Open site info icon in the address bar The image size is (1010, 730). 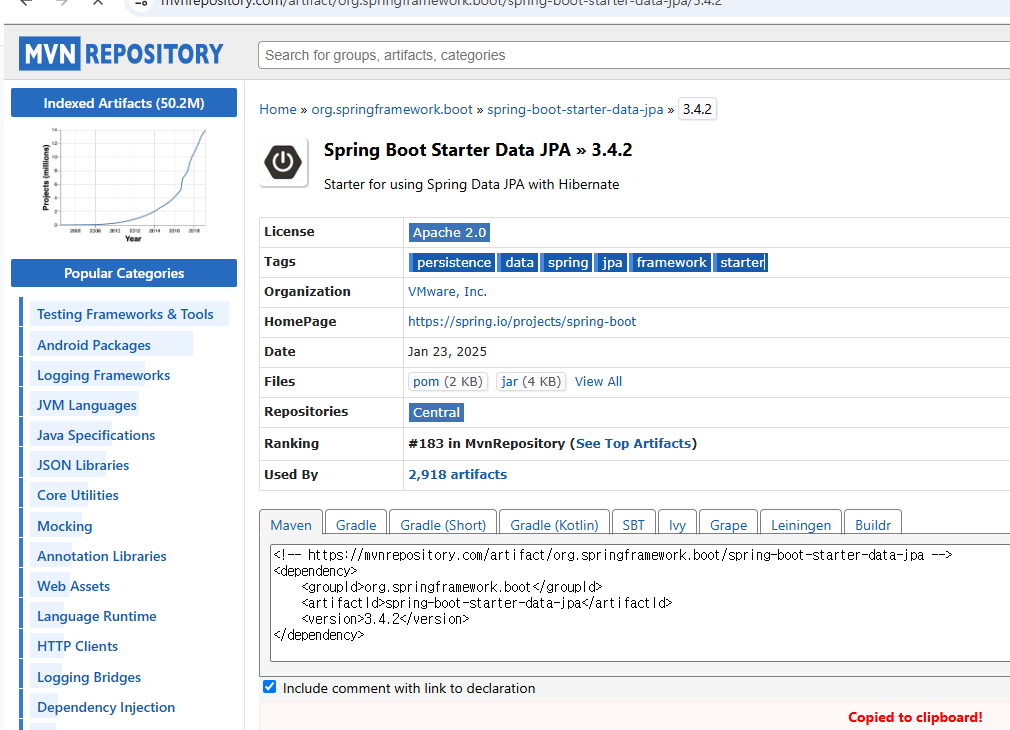(142, 3)
